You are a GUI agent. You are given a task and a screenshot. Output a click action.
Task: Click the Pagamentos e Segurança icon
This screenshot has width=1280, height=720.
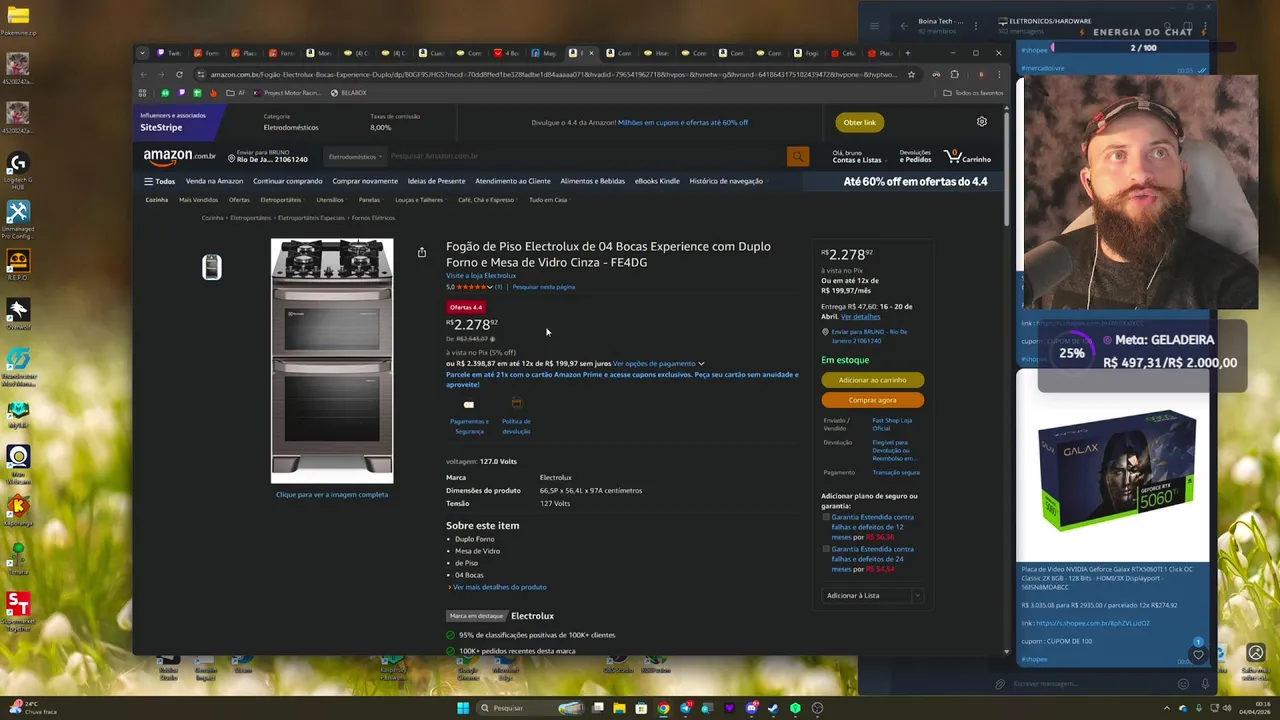(x=469, y=404)
